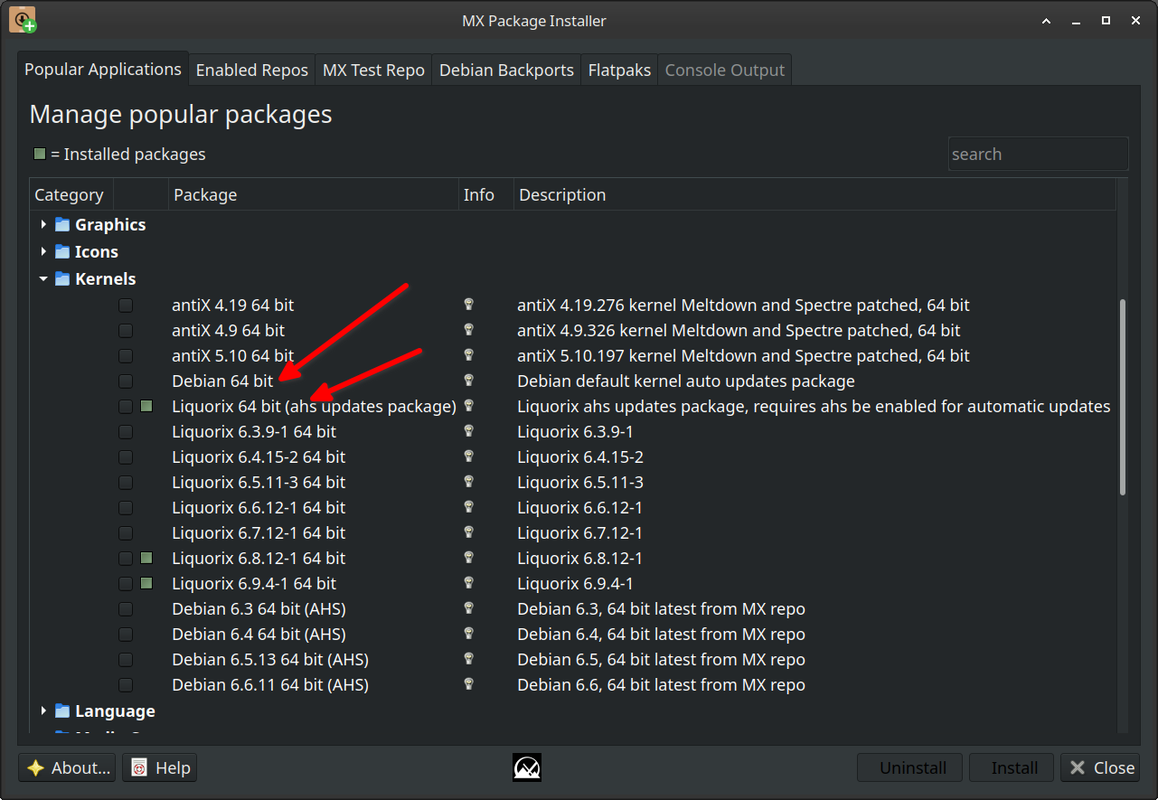Click info bulb for antiX 4.9 64 bit
Viewport: 1158px width, 800px height.
click(468, 329)
